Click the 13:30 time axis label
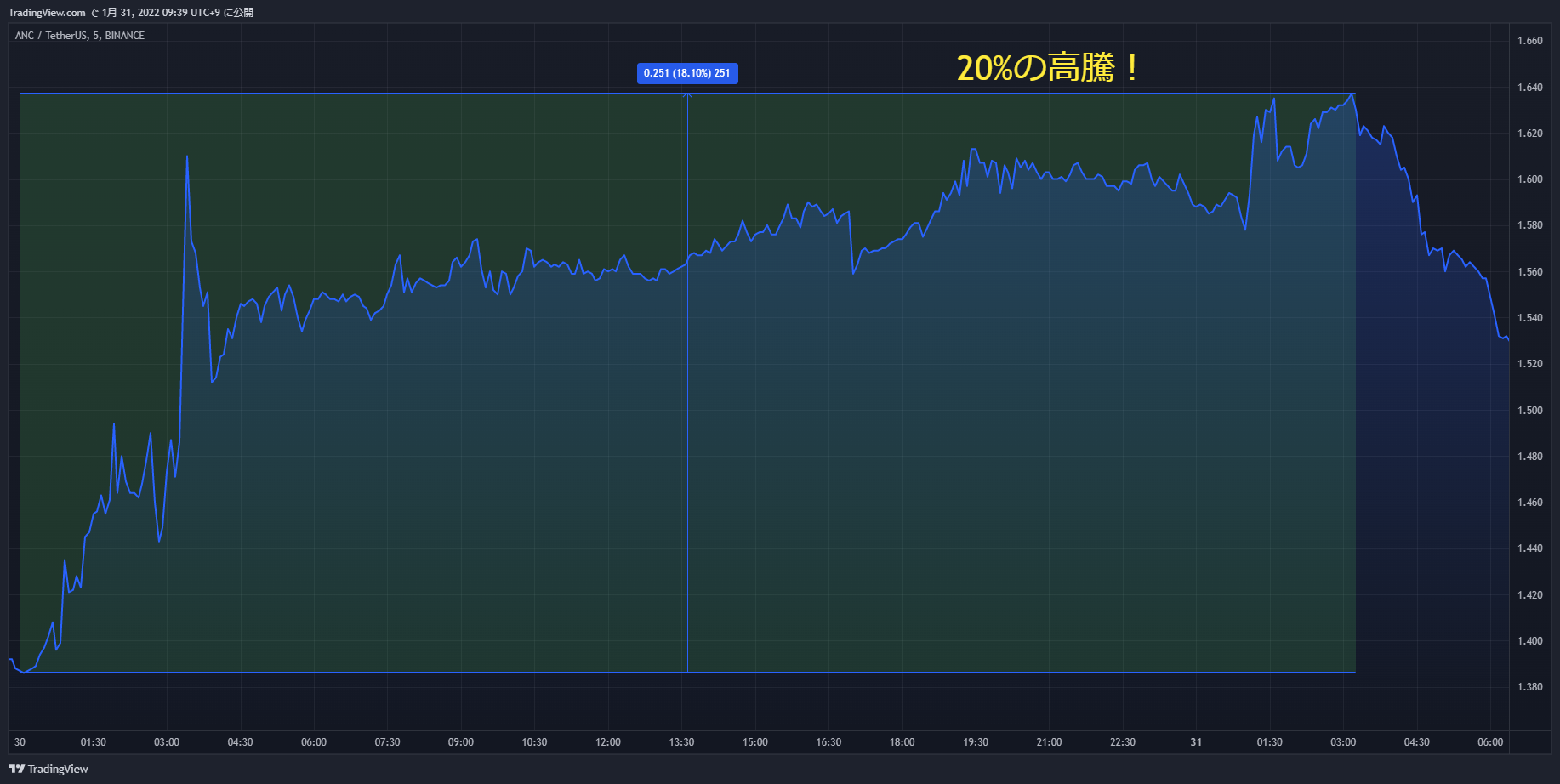Viewport: 1560px width, 784px height. point(681,742)
